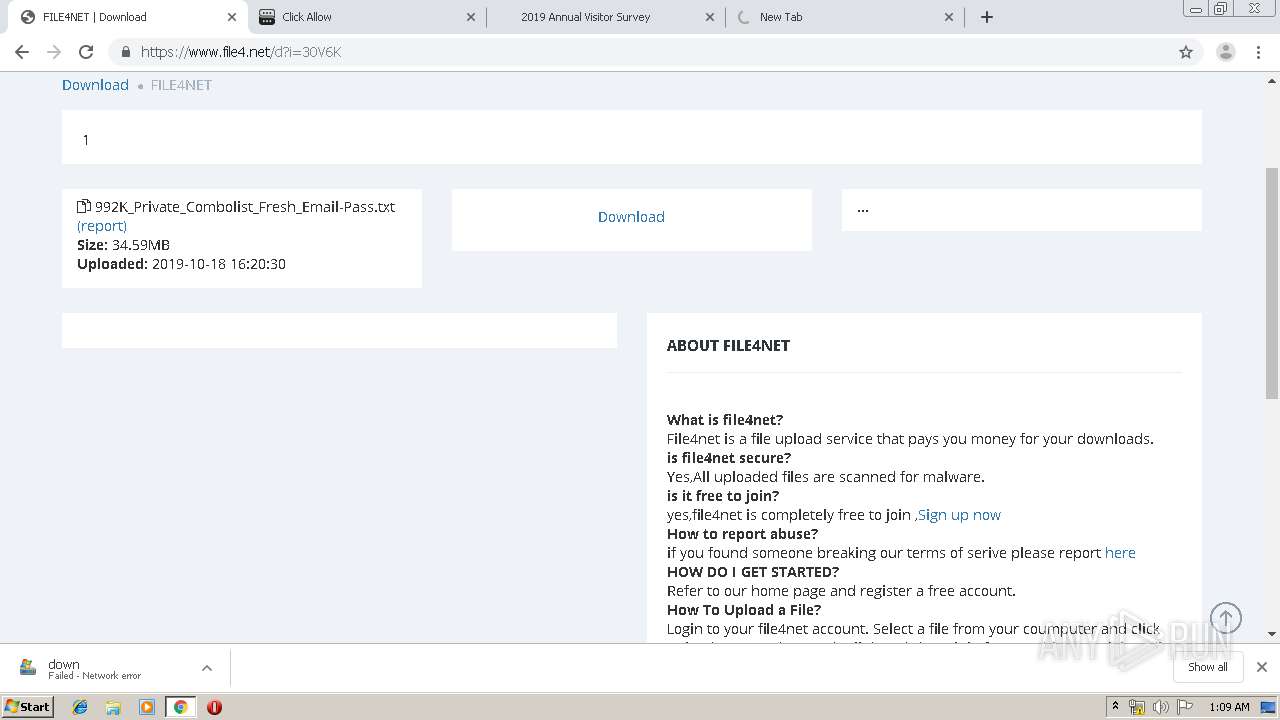Click the Chrome taskbar icon
The height and width of the screenshot is (720, 1280).
tap(180, 707)
